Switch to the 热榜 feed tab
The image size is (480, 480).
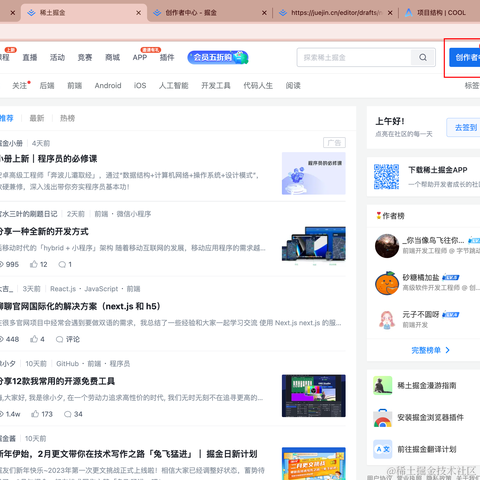(x=67, y=118)
